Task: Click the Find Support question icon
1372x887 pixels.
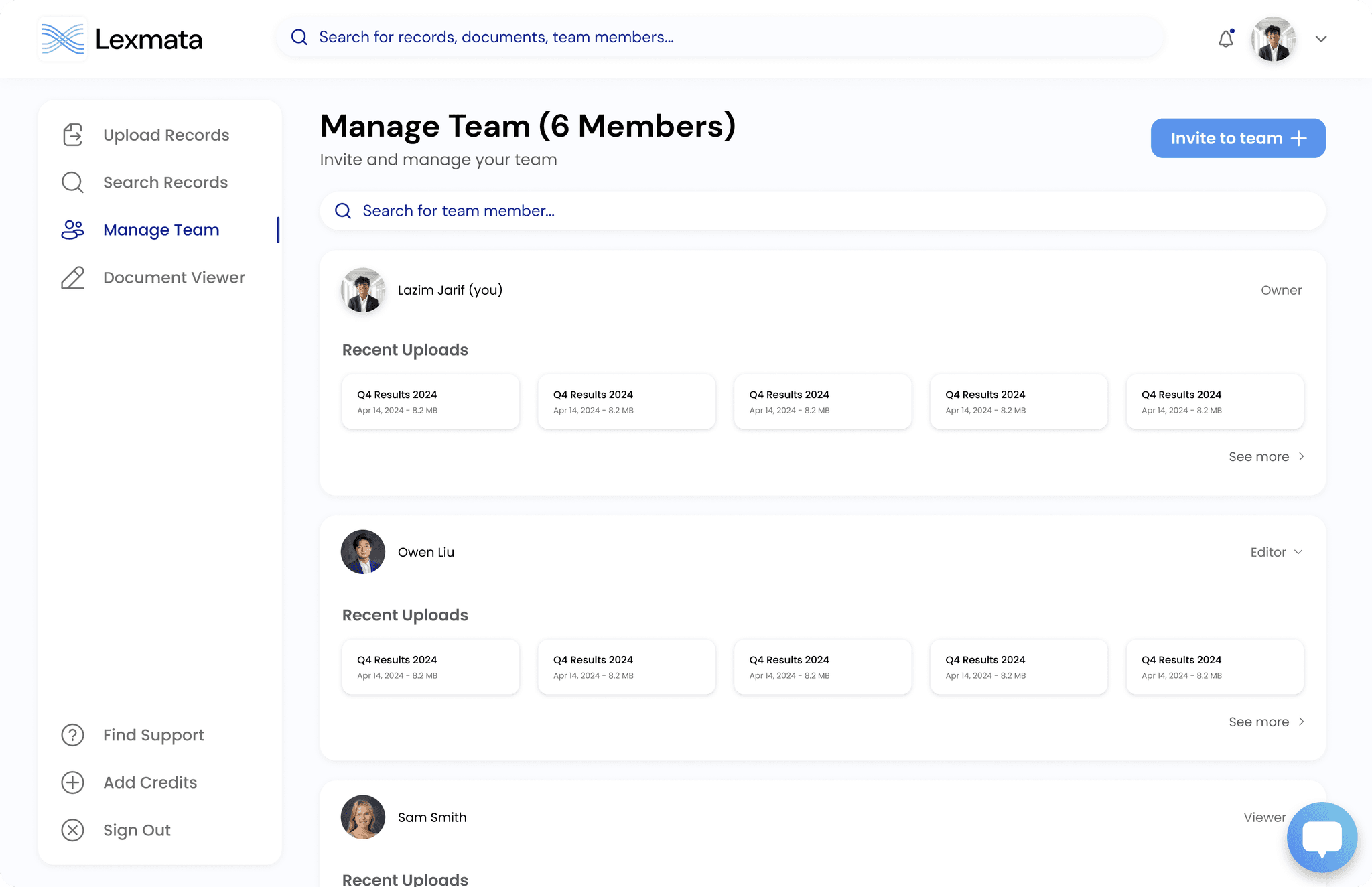Action: [x=72, y=735]
